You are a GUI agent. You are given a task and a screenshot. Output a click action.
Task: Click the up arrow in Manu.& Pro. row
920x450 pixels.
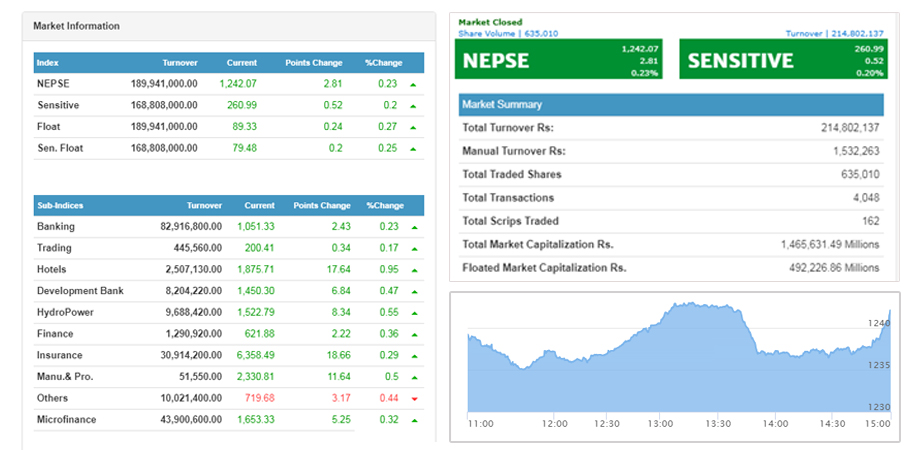[415, 377]
